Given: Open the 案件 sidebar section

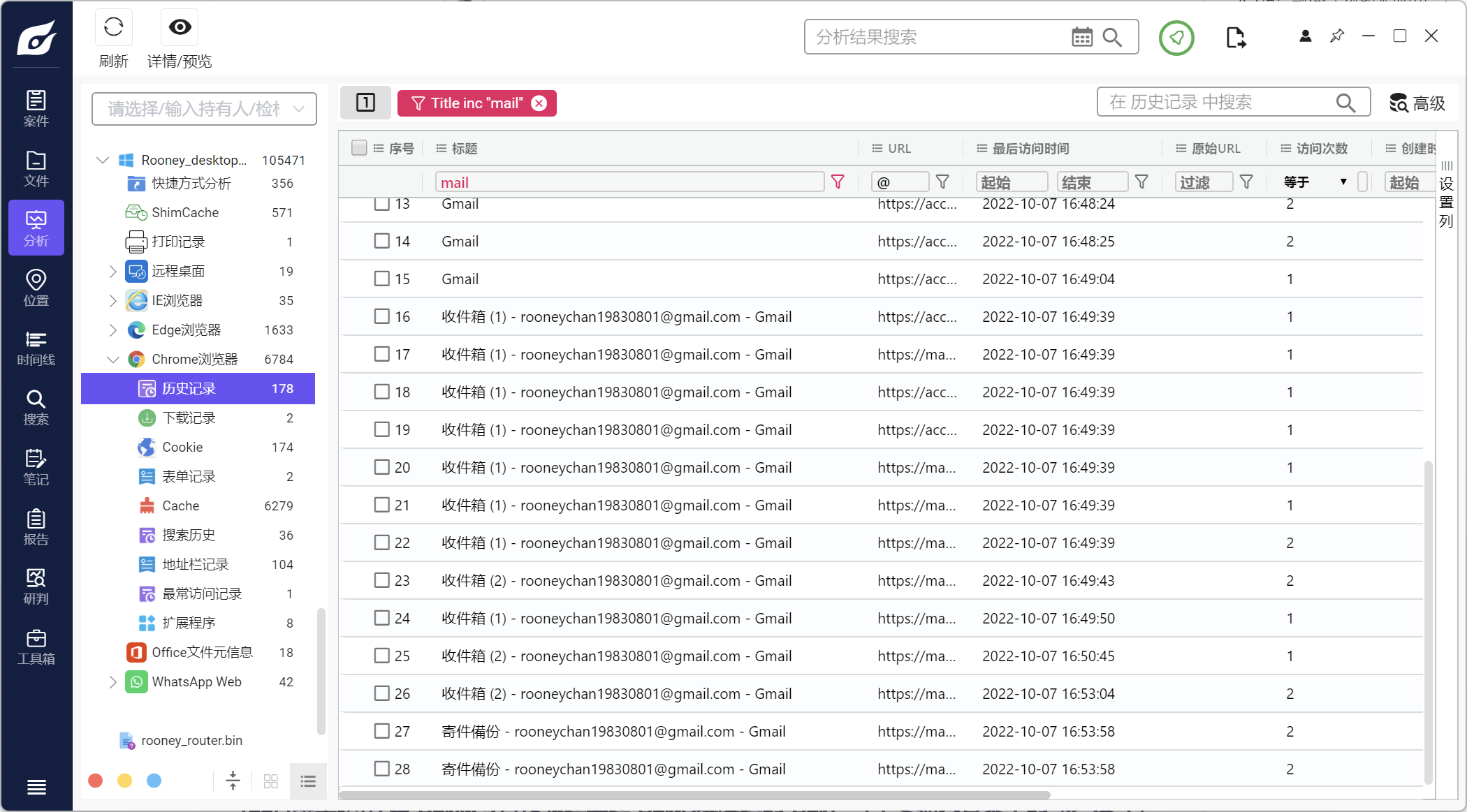Looking at the screenshot, I should click(36, 108).
